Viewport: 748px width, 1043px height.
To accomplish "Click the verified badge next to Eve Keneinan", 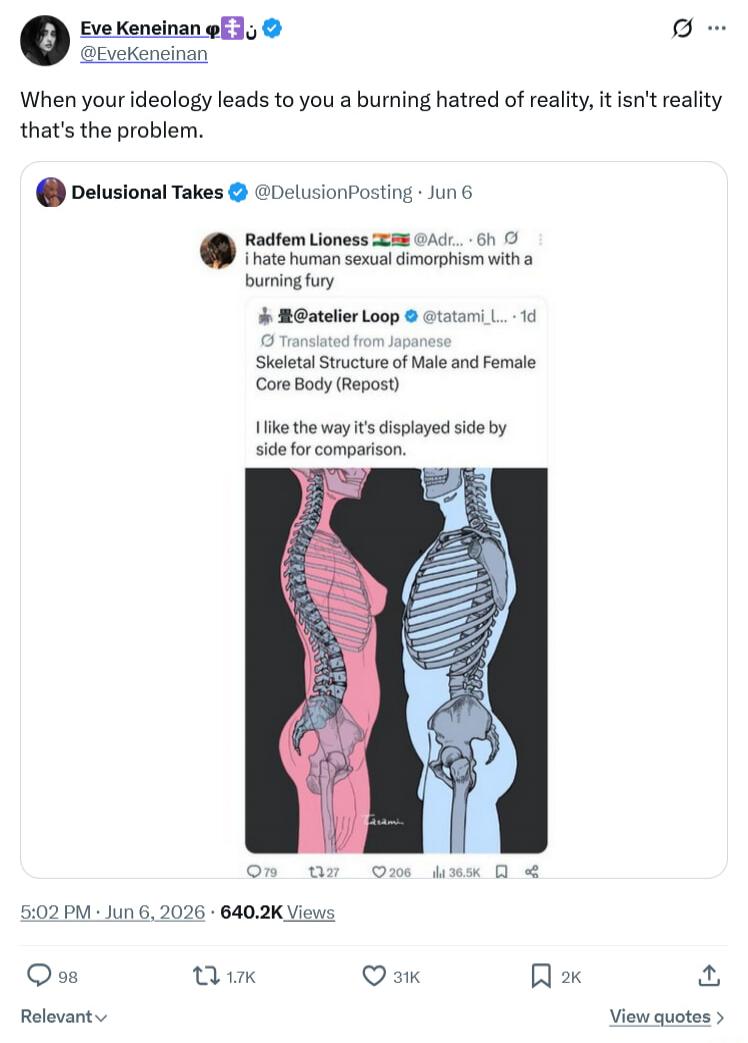I will (272, 28).
